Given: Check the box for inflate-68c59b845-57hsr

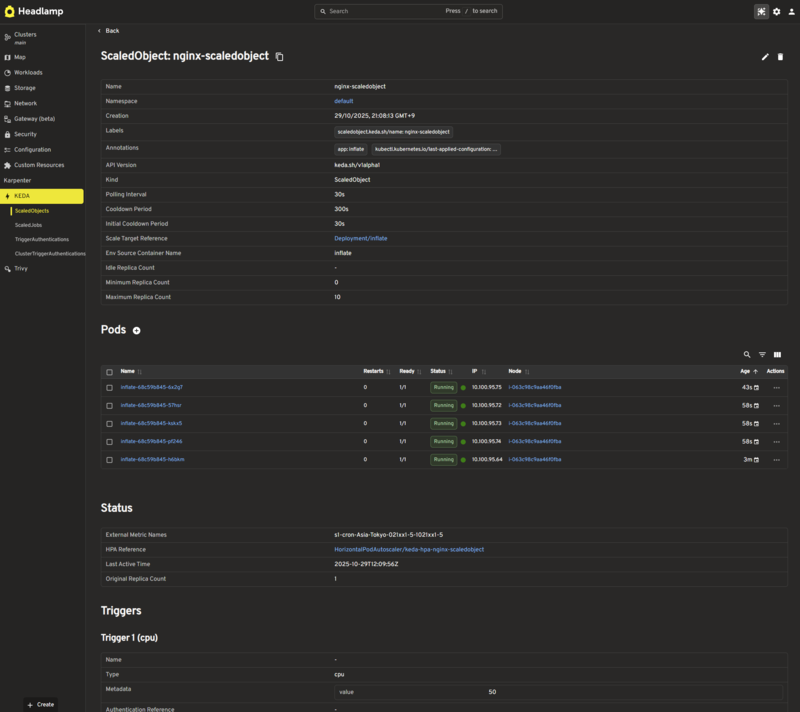Looking at the screenshot, I should (109, 406).
